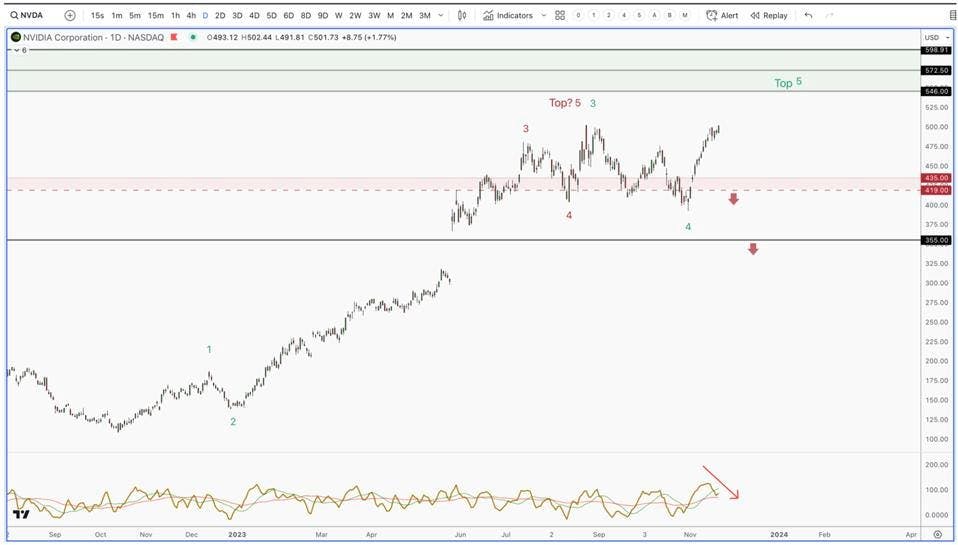958x545 pixels.
Task: Open the NVDA symbol search
Action: 26,15
